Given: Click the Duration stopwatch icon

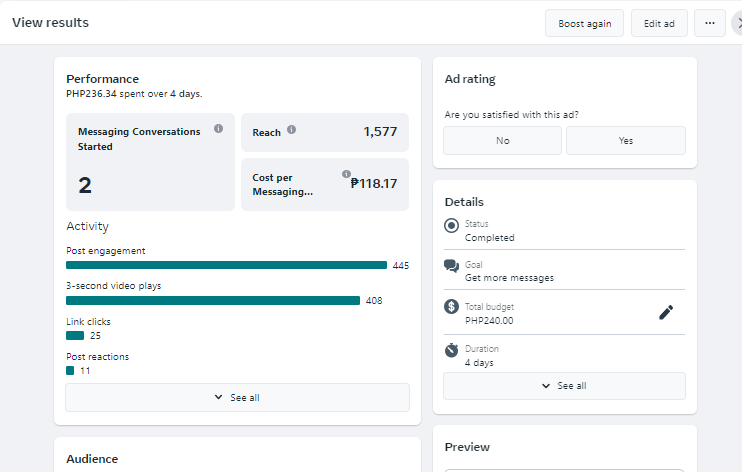Looking at the screenshot, I should point(452,350).
